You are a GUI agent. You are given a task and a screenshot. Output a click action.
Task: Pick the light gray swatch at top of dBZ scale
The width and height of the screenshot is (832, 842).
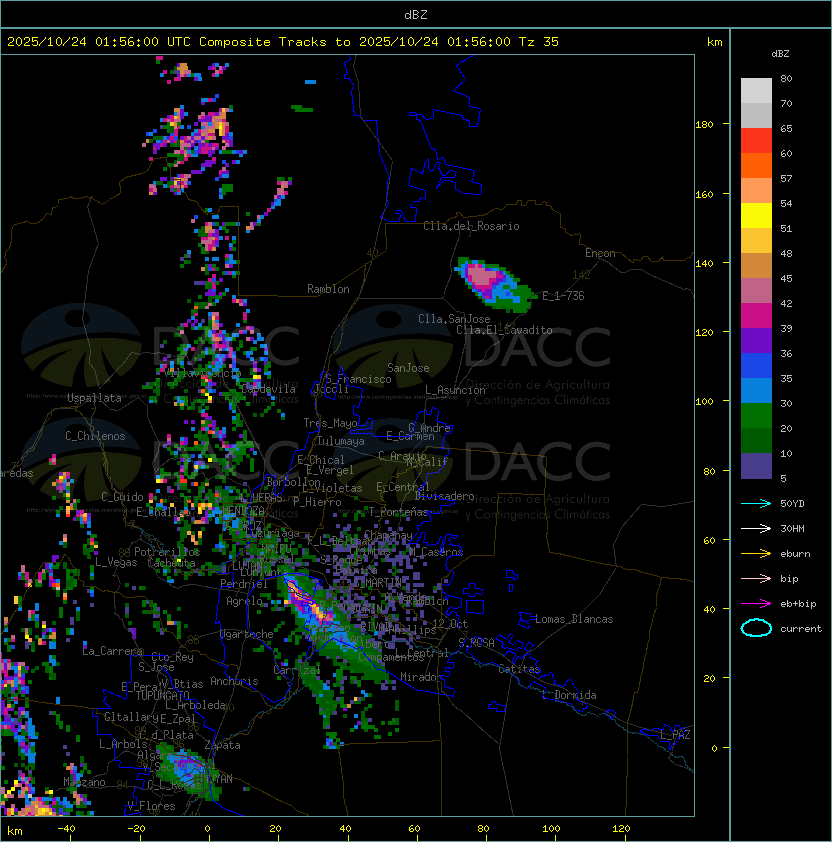click(756, 91)
